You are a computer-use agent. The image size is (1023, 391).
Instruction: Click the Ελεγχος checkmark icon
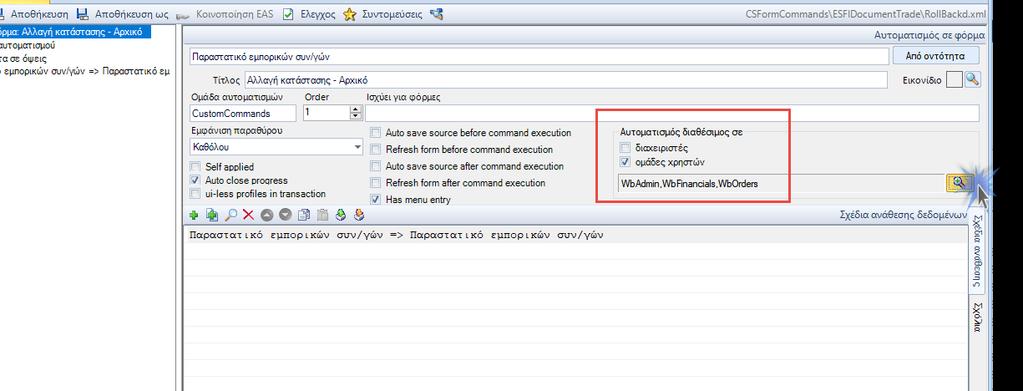(288, 14)
